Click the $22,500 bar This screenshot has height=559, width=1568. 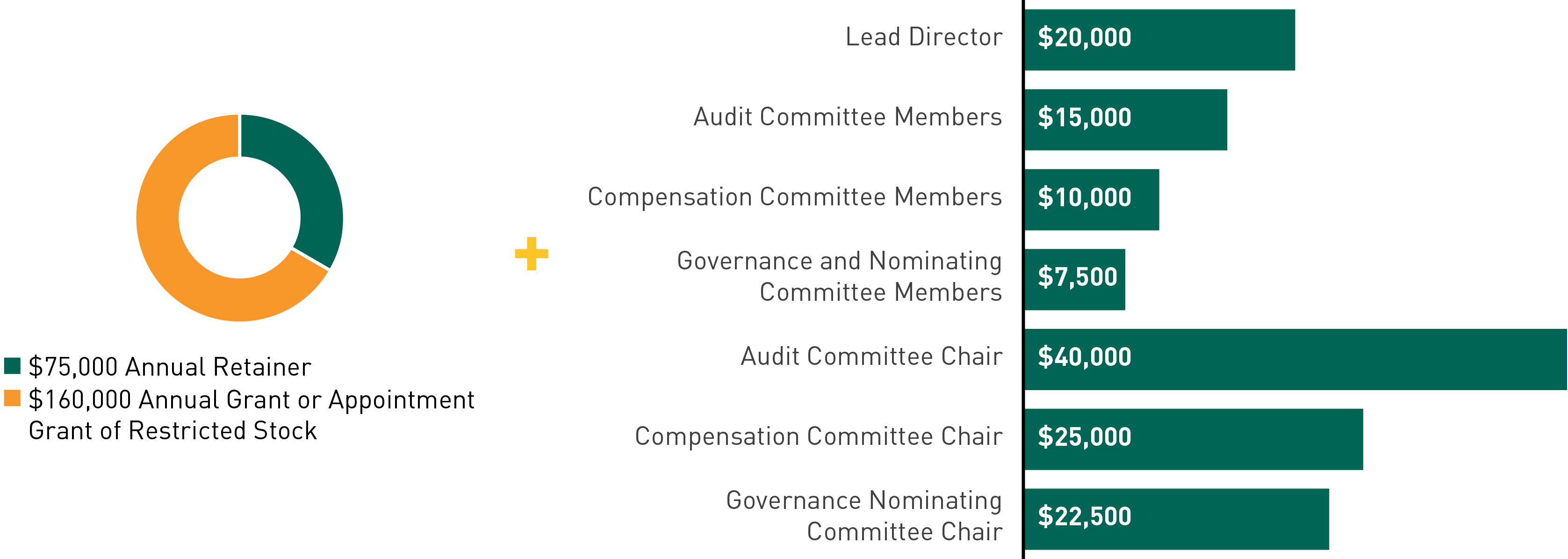[x=1176, y=519]
